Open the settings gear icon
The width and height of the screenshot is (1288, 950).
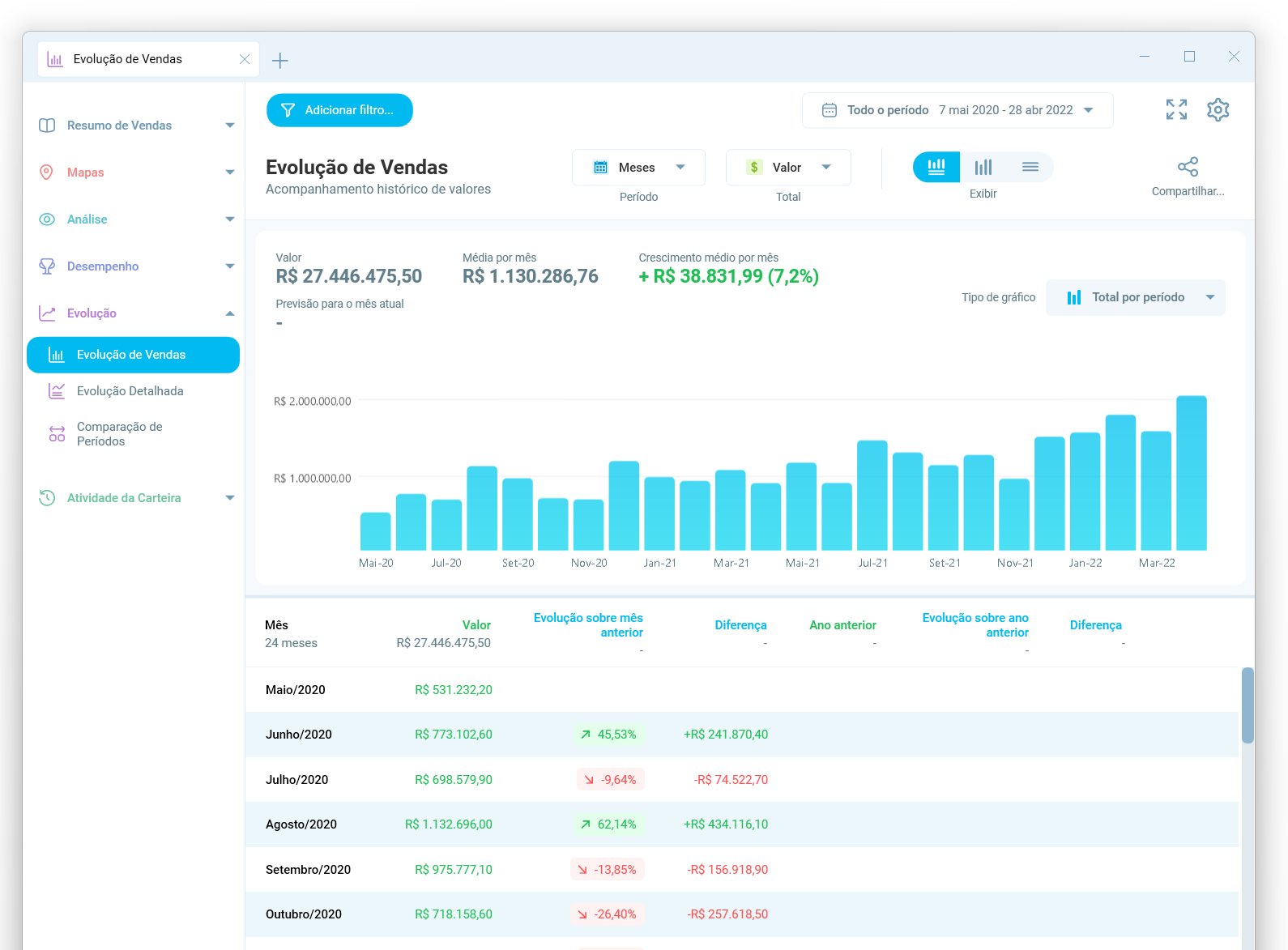[1218, 109]
